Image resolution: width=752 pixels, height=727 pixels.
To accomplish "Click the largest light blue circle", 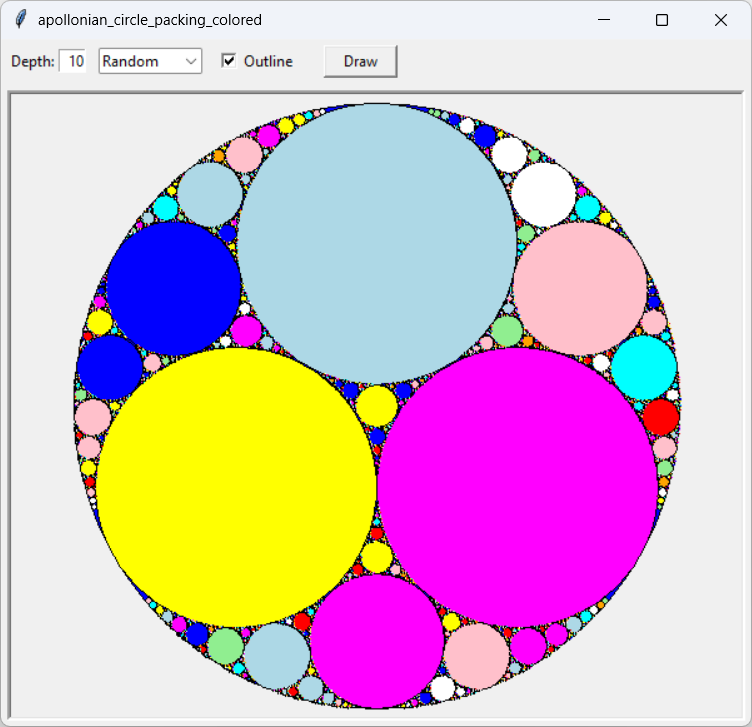I will click(x=377, y=244).
